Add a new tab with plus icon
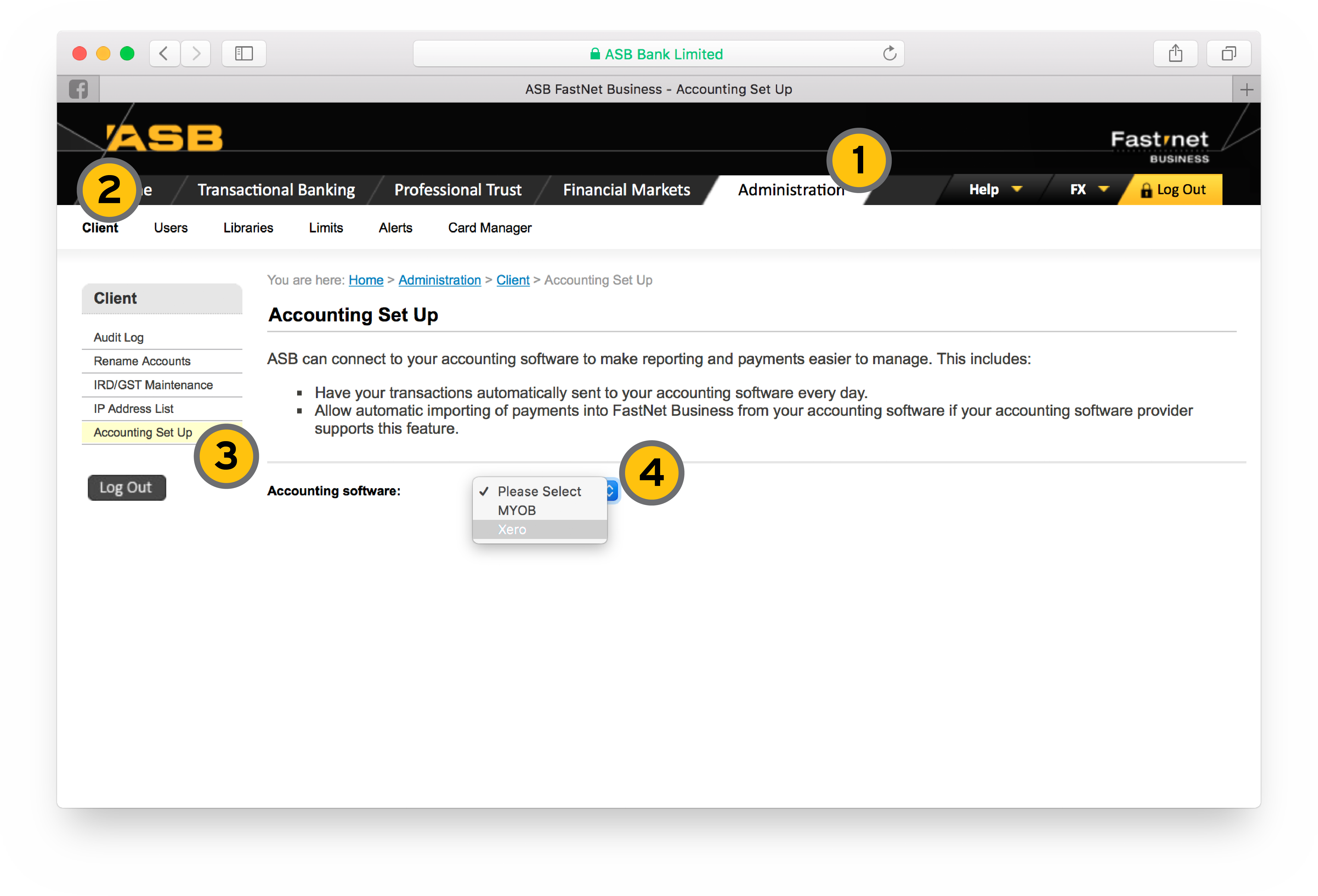 pyautogui.click(x=1246, y=90)
